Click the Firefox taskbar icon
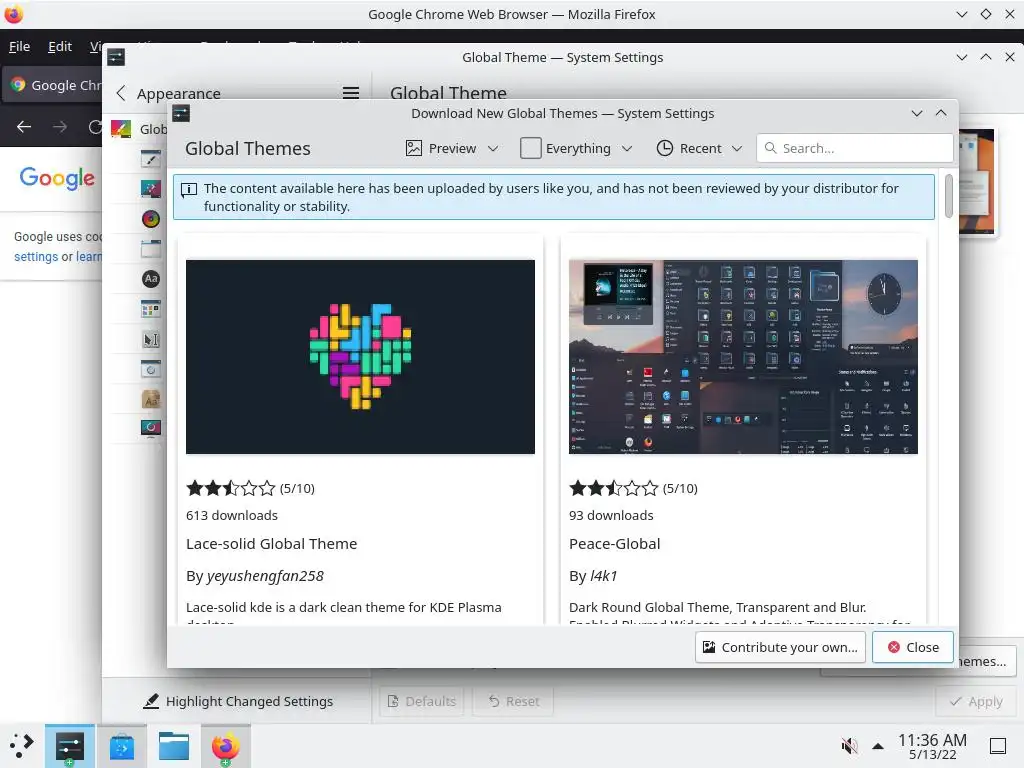This screenshot has width=1024, height=768. [225, 746]
